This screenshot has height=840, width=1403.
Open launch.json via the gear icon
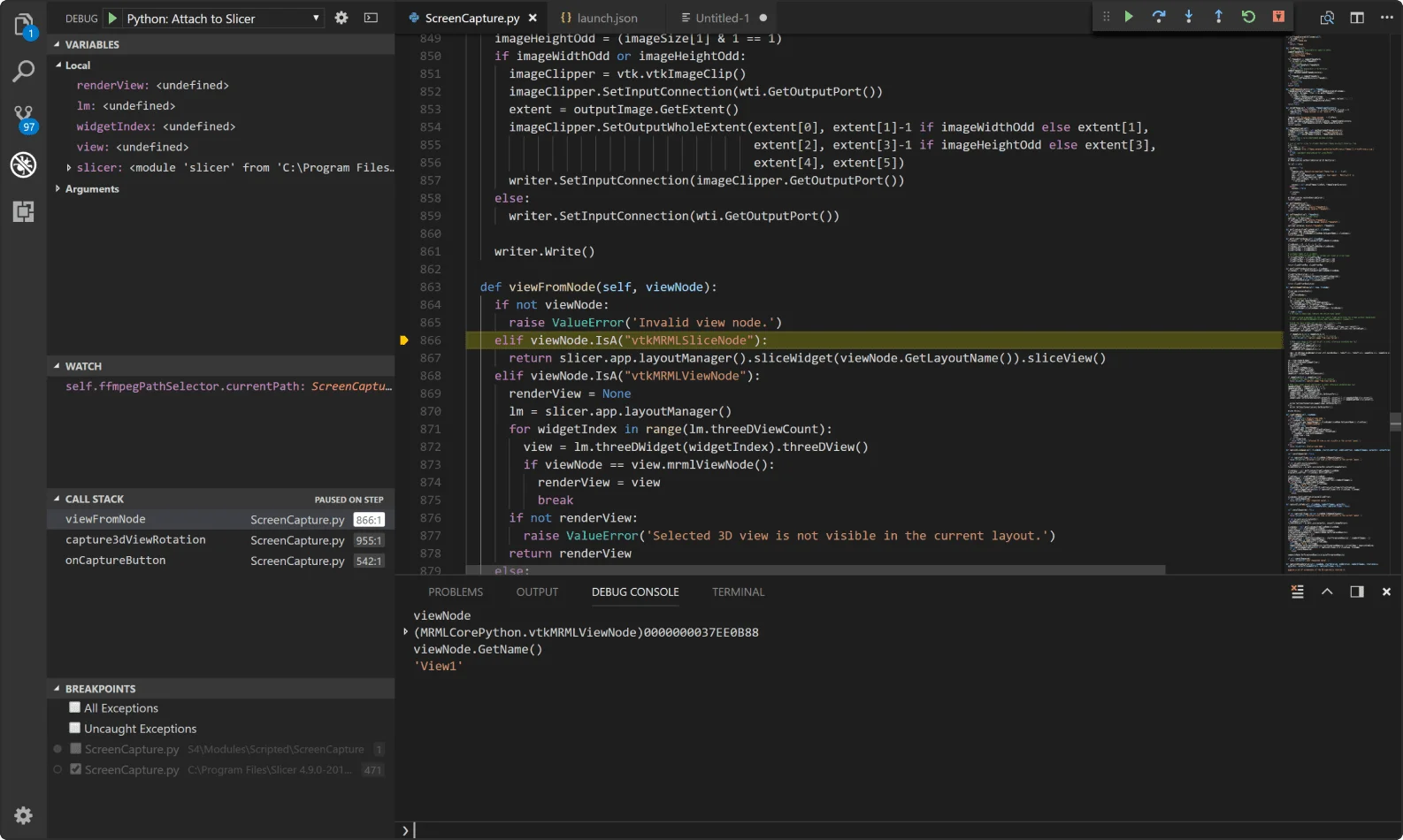(x=341, y=18)
